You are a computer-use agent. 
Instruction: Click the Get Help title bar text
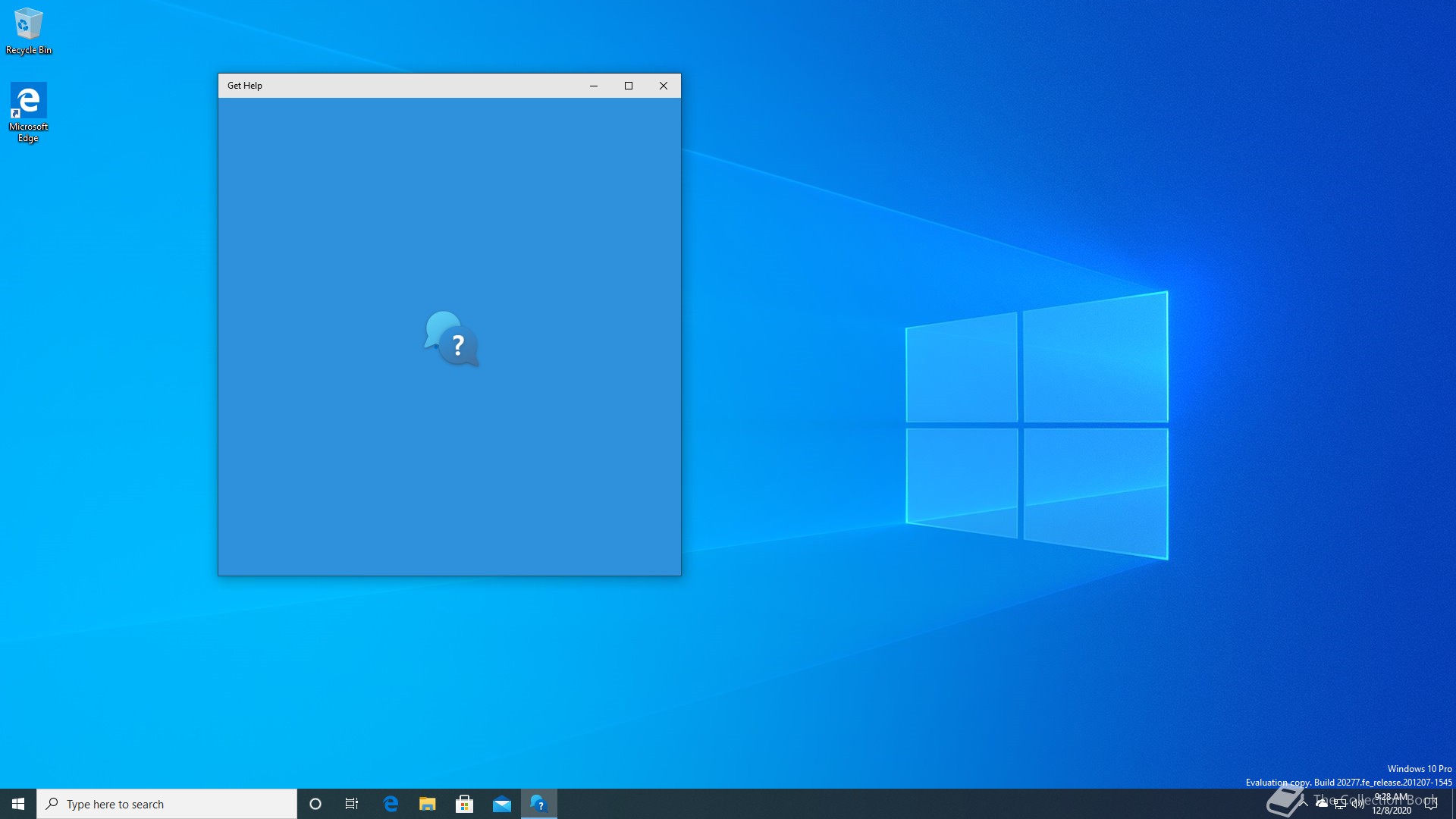point(245,86)
